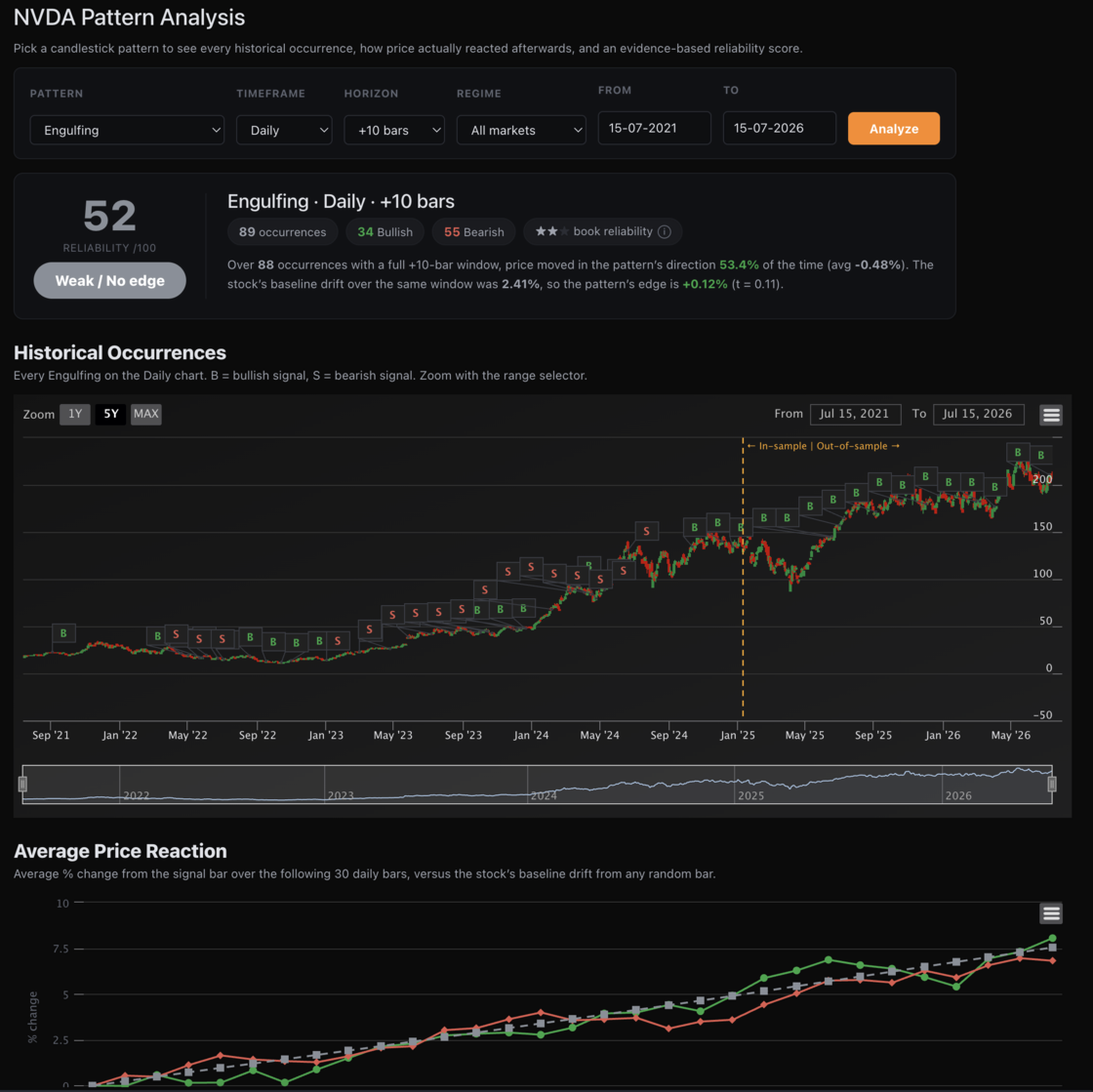Click the Sep '21 x-axis label
The width and height of the screenshot is (1093, 1092).
tap(51, 735)
